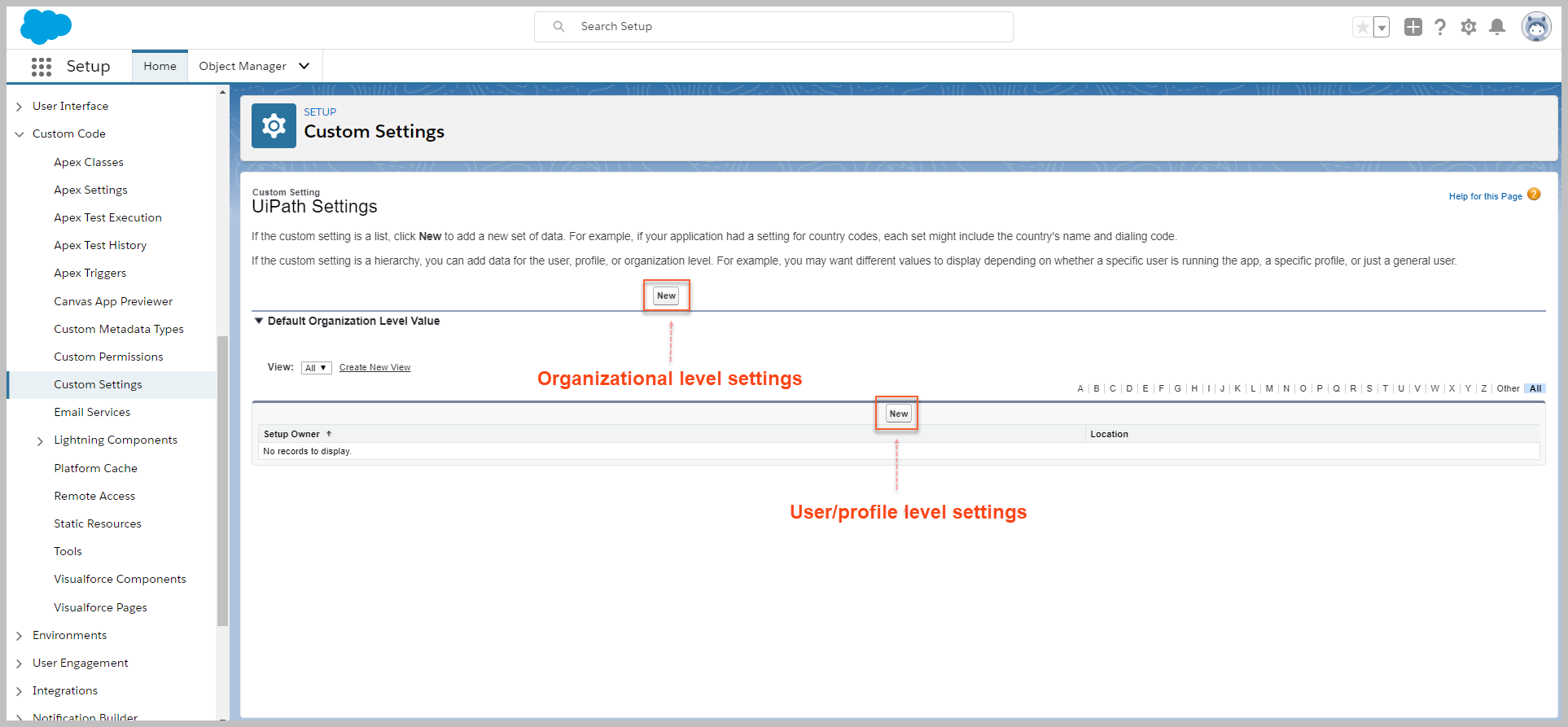Open Visualforce Pages in sidebar

tap(100, 607)
